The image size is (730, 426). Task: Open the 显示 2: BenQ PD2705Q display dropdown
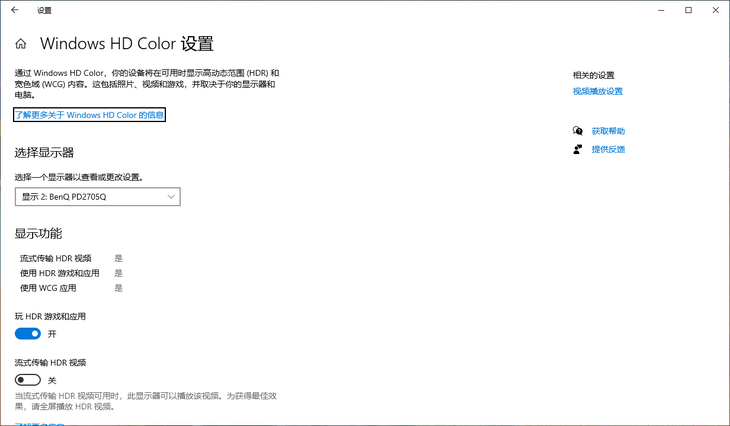[97, 197]
